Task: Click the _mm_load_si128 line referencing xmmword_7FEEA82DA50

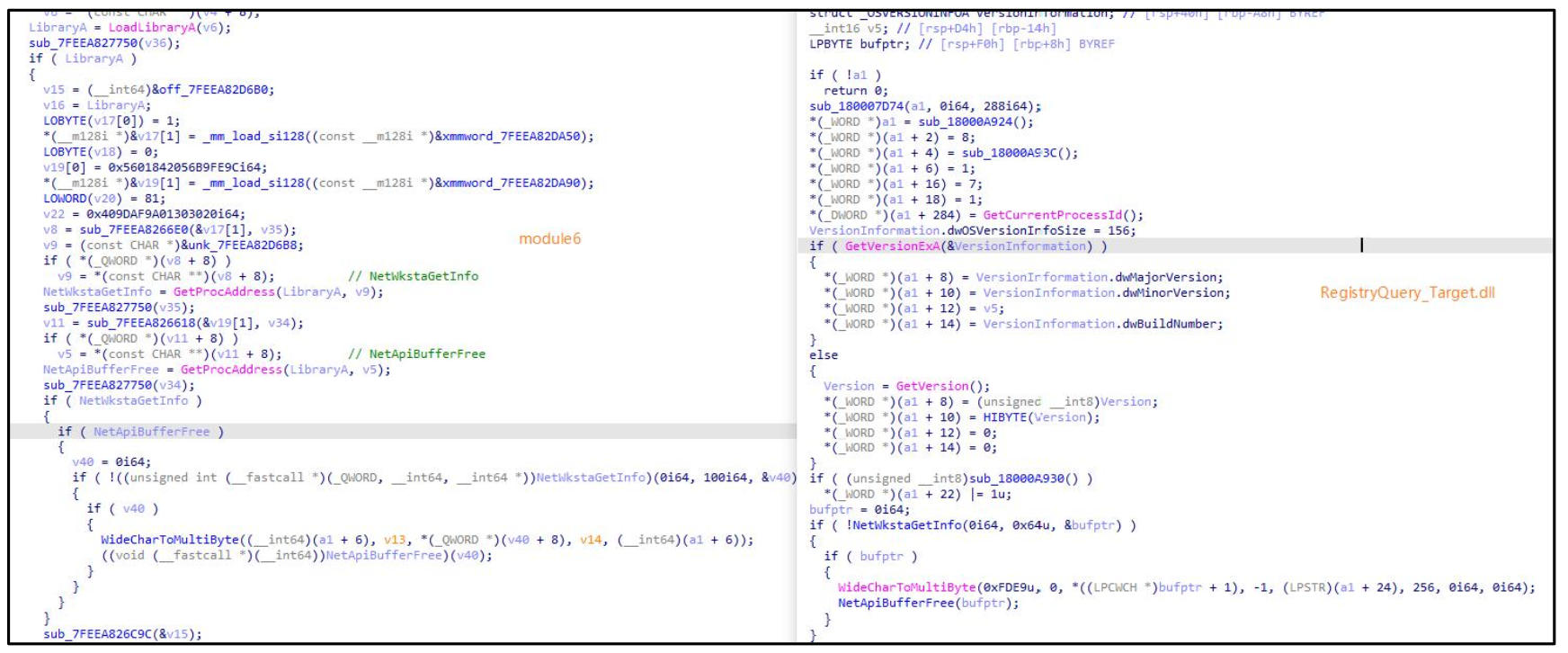Action: click(318, 137)
